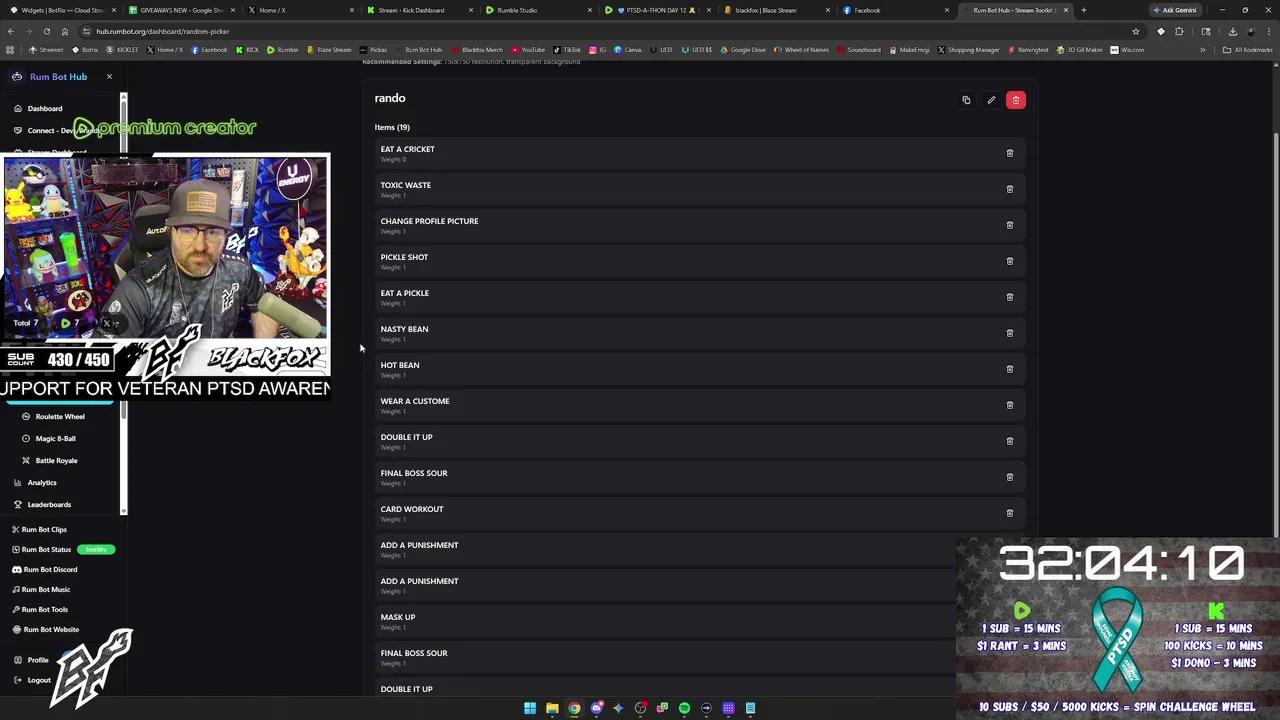Duplicate the rando picker with copy icon
This screenshot has height=720, width=1280.
(x=966, y=100)
